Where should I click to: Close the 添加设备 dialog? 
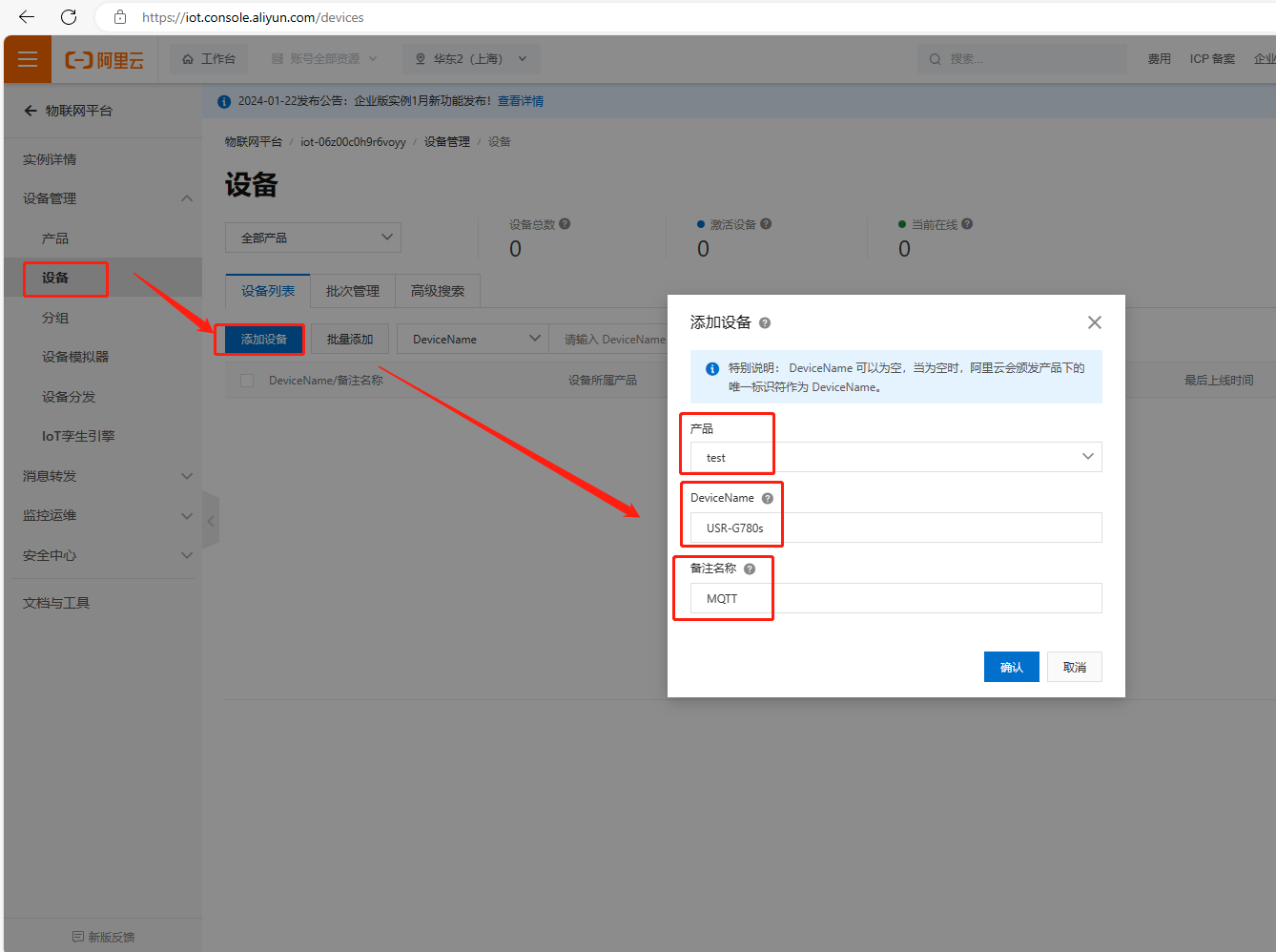point(1094,322)
